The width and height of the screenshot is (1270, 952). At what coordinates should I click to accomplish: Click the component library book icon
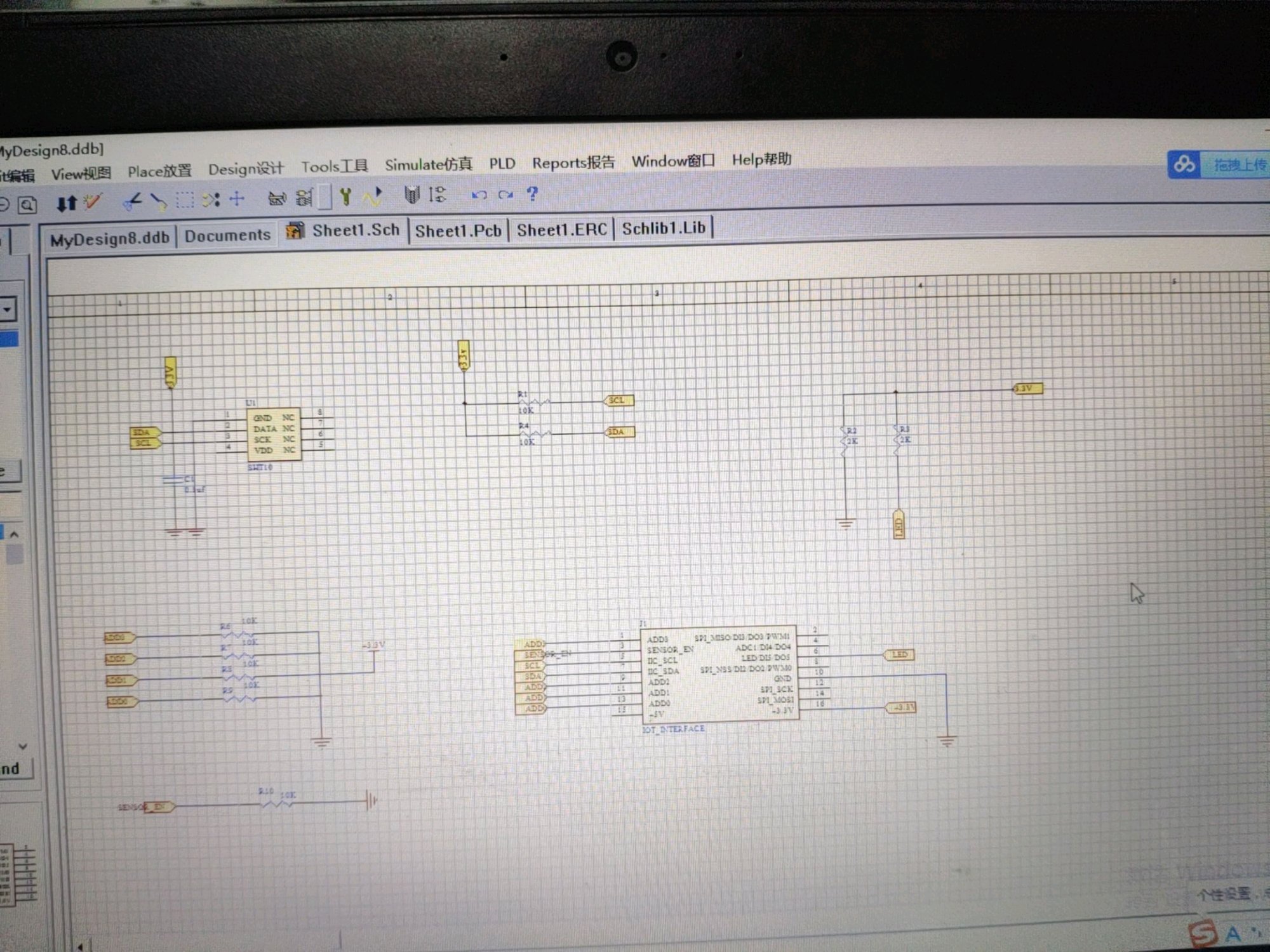412,195
